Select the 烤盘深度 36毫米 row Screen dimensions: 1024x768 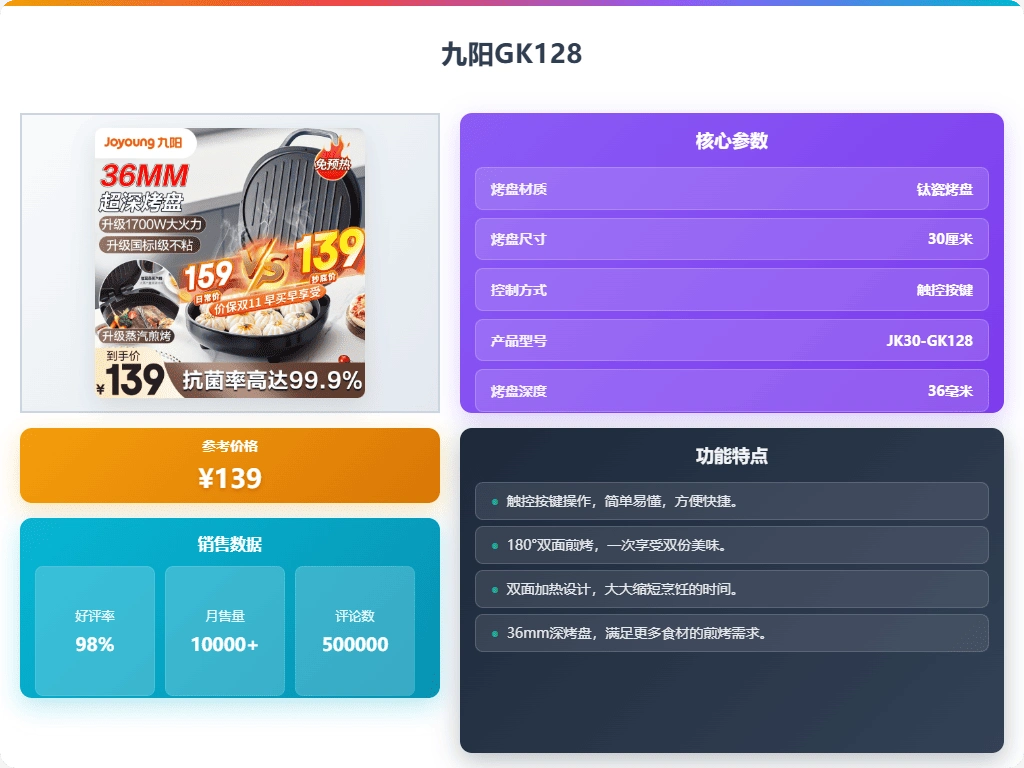pos(731,390)
